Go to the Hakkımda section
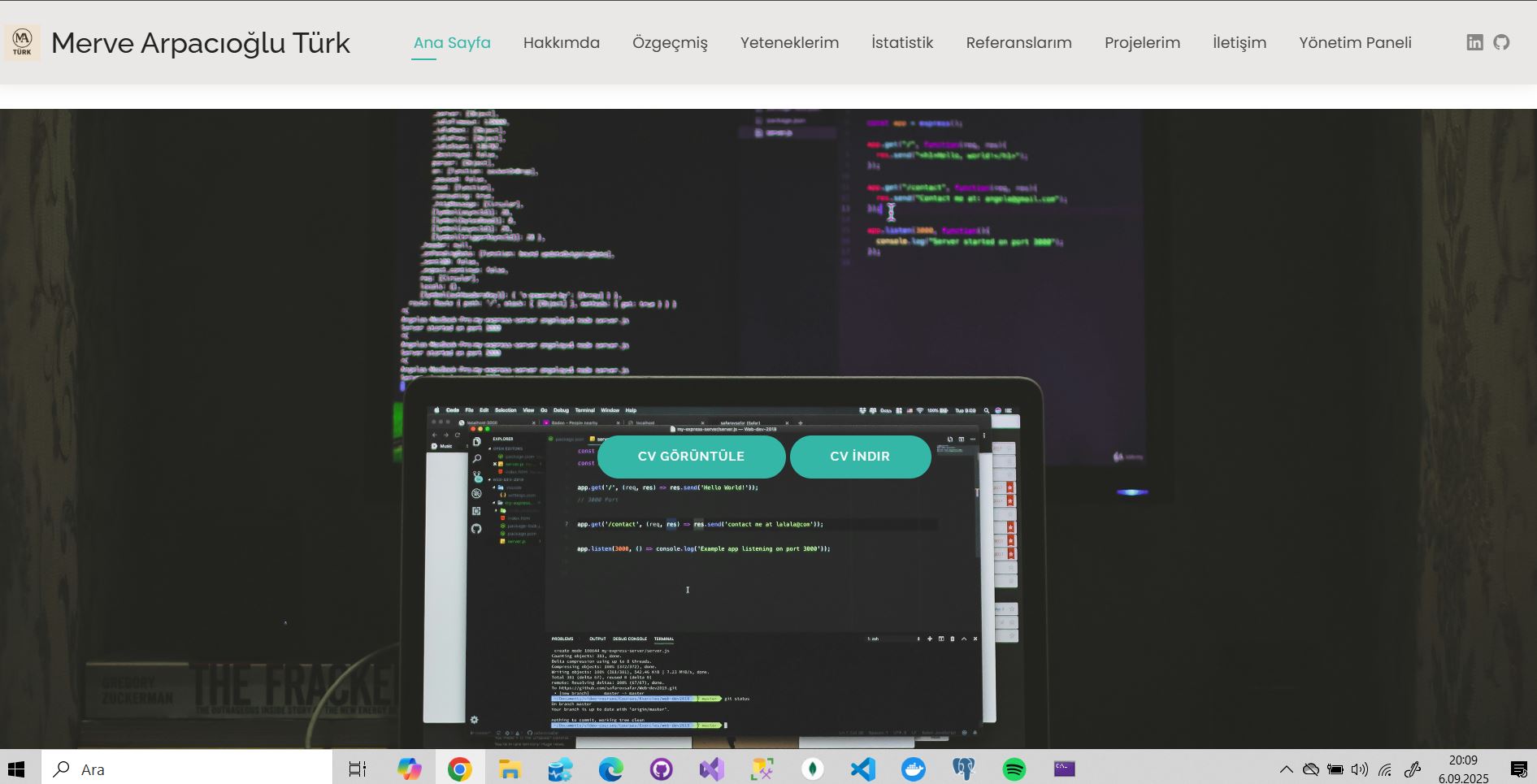The image size is (1537, 784). click(x=561, y=42)
